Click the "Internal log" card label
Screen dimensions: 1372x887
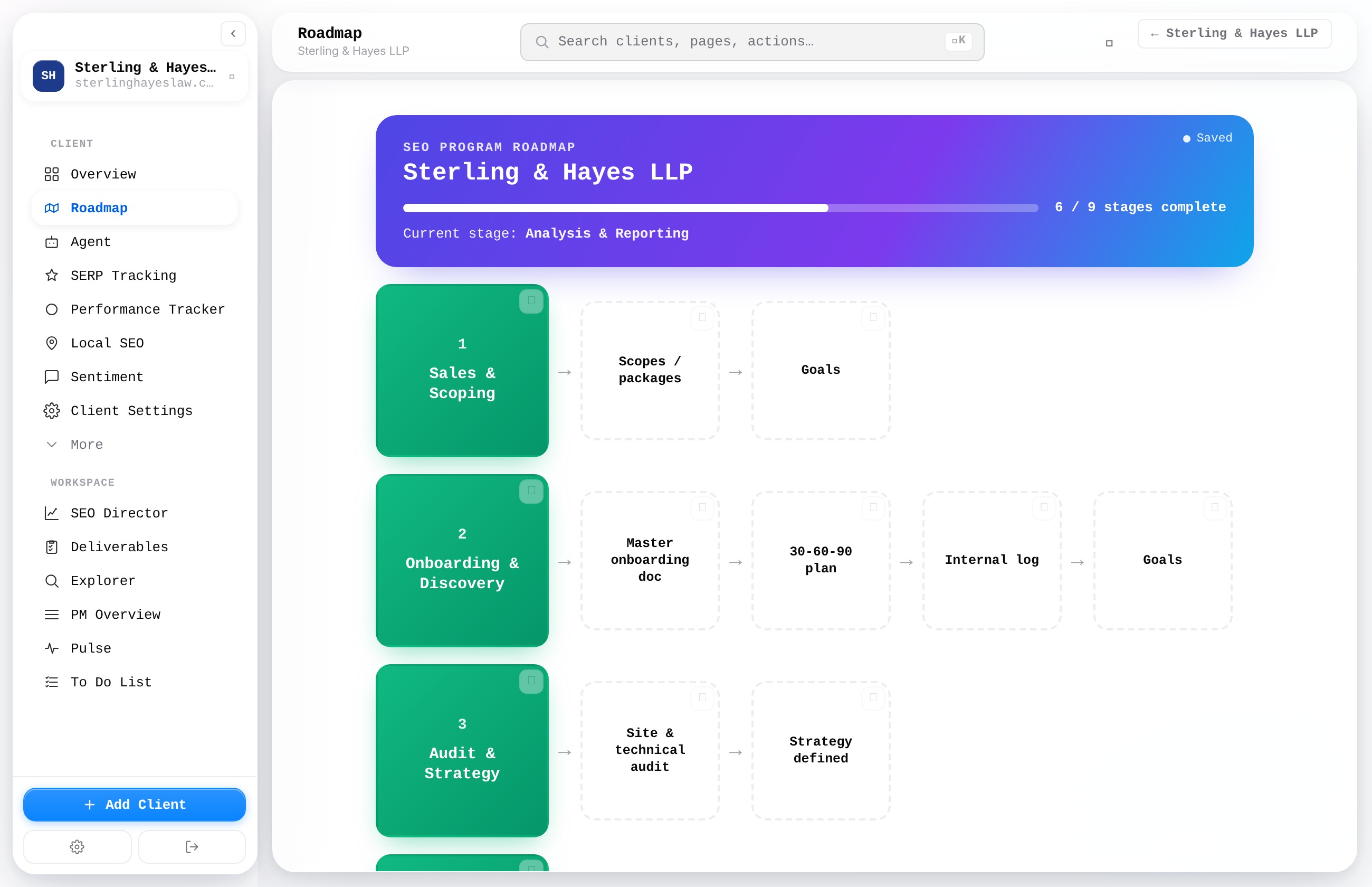[992, 560]
